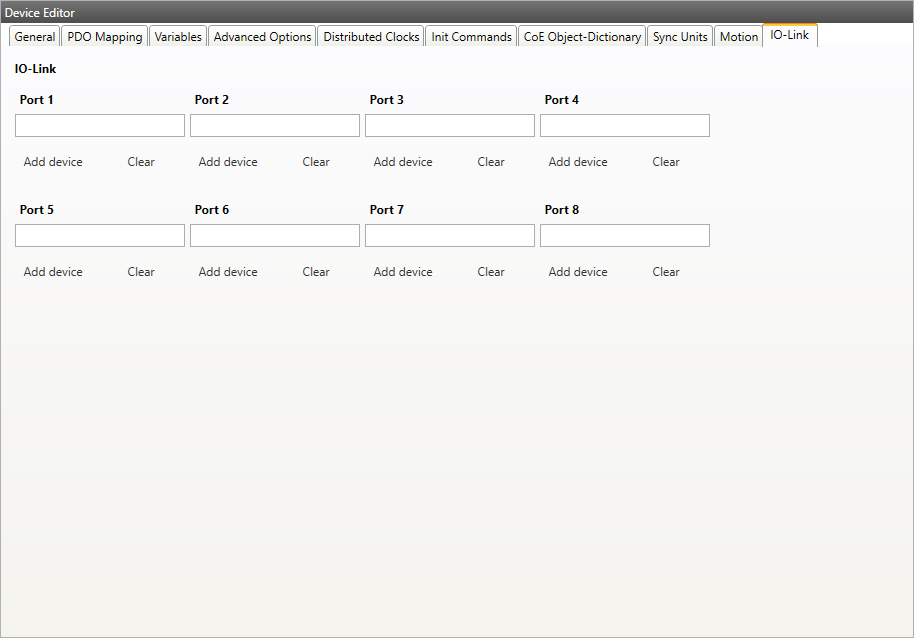Image resolution: width=914 pixels, height=638 pixels.
Task: Go to Advanced Options tab
Action: 263,37
